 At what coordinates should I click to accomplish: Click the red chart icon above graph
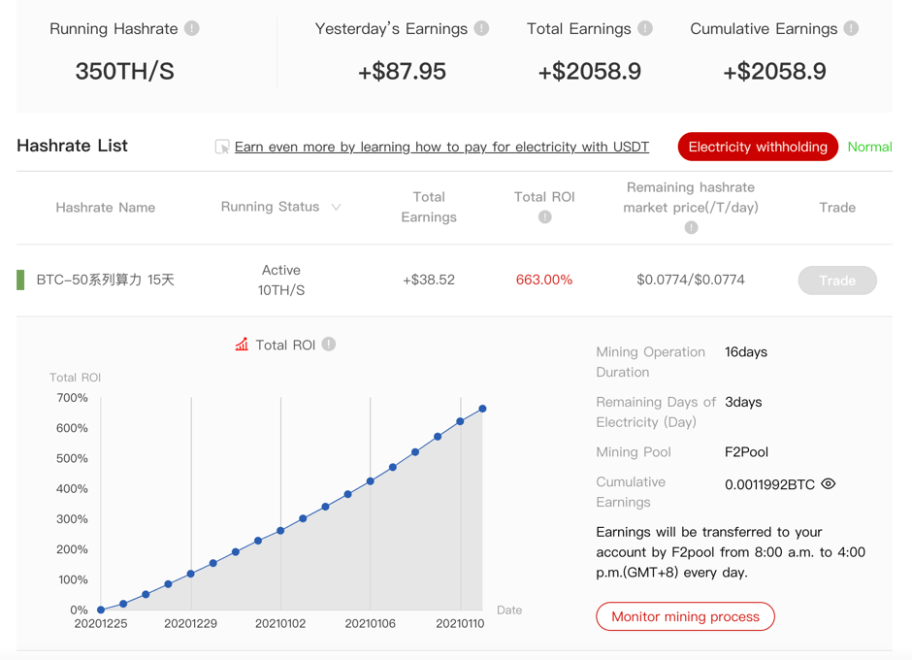(x=242, y=345)
